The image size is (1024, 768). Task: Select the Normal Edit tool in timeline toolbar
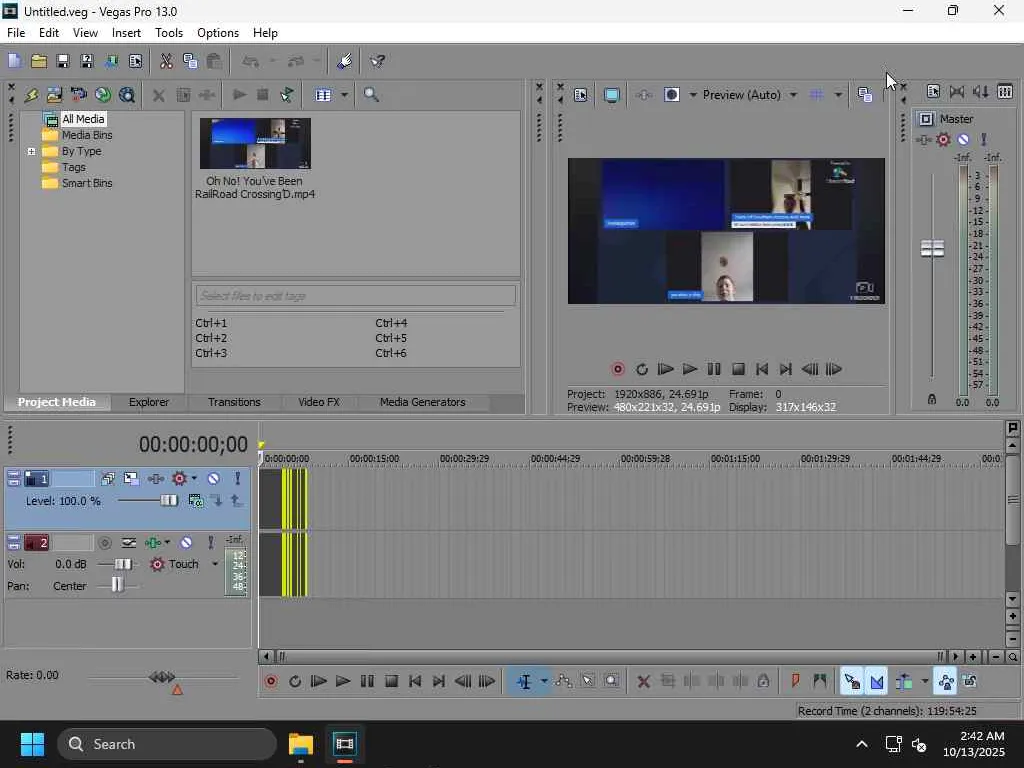tap(524, 682)
